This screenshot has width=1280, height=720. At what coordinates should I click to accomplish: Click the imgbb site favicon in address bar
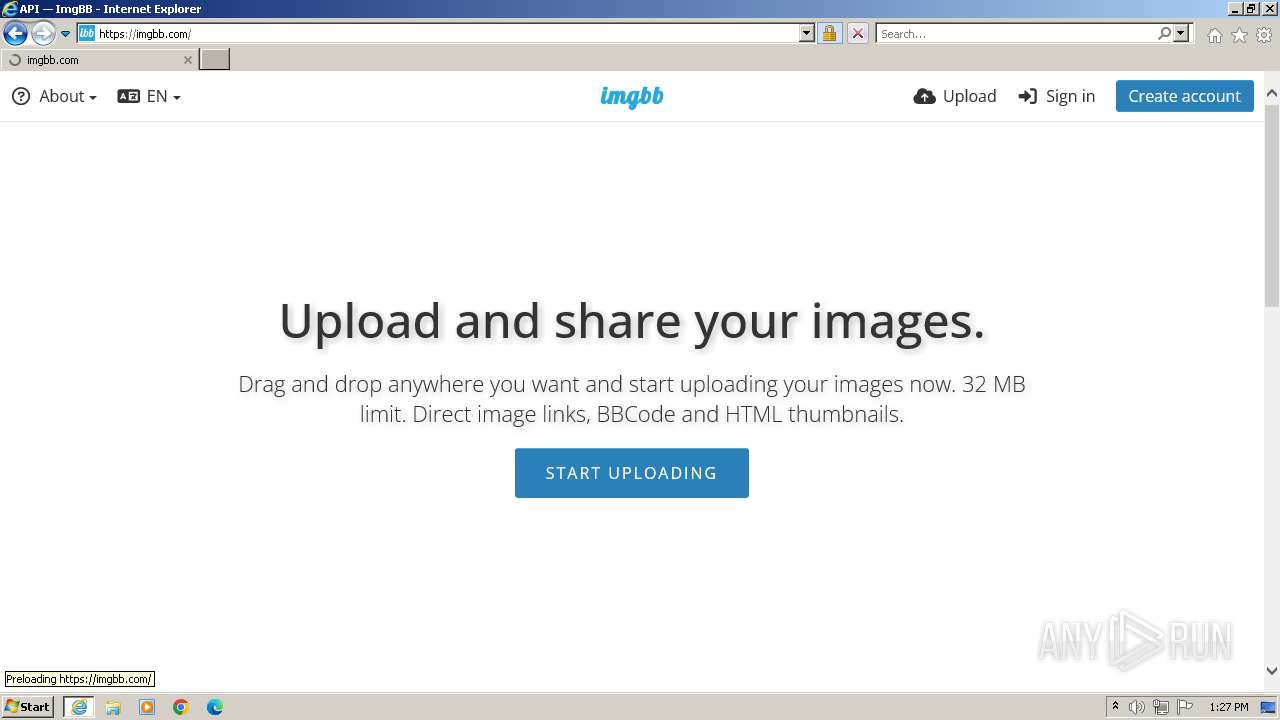(87, 33)
